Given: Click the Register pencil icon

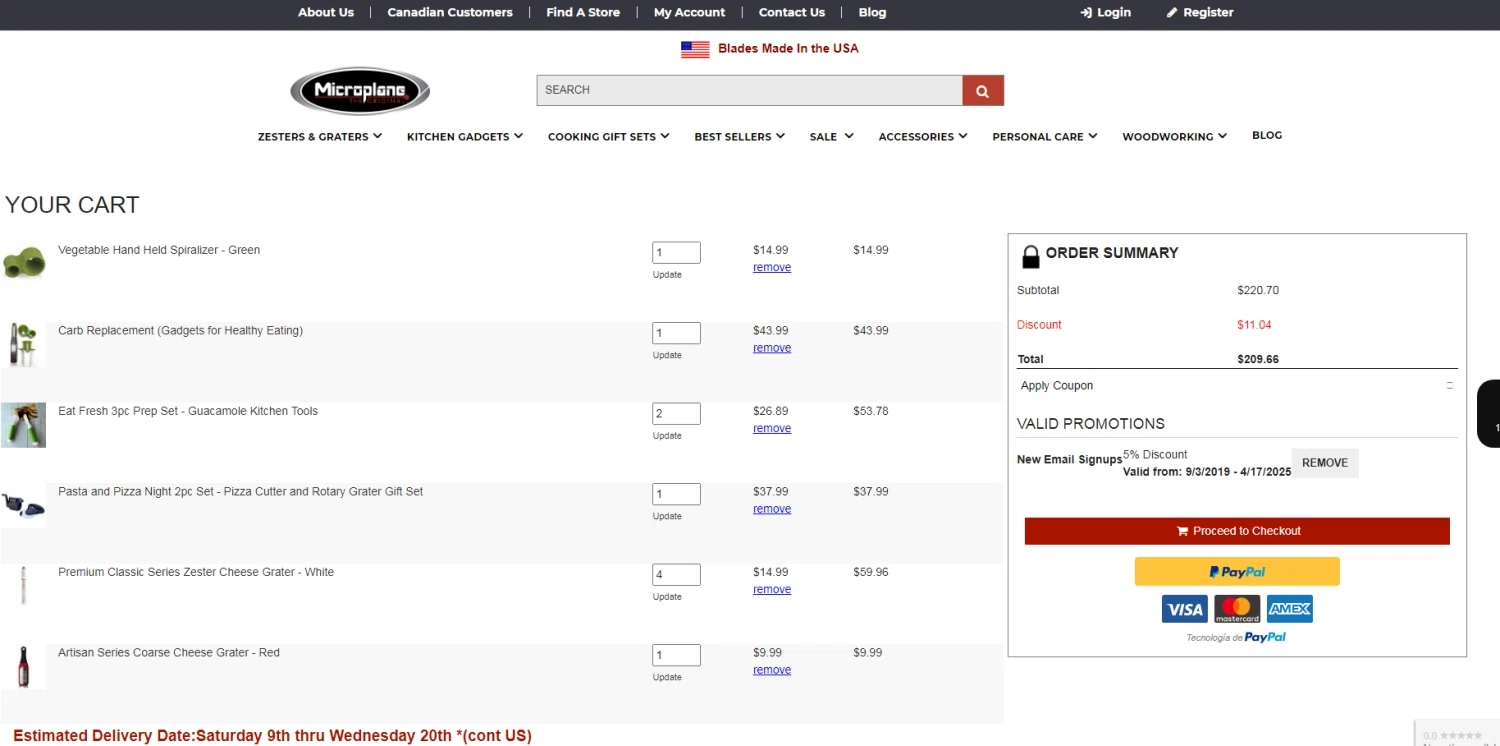Looking at the screenshot, I should pyautogui.click(x=1172, y=13).
